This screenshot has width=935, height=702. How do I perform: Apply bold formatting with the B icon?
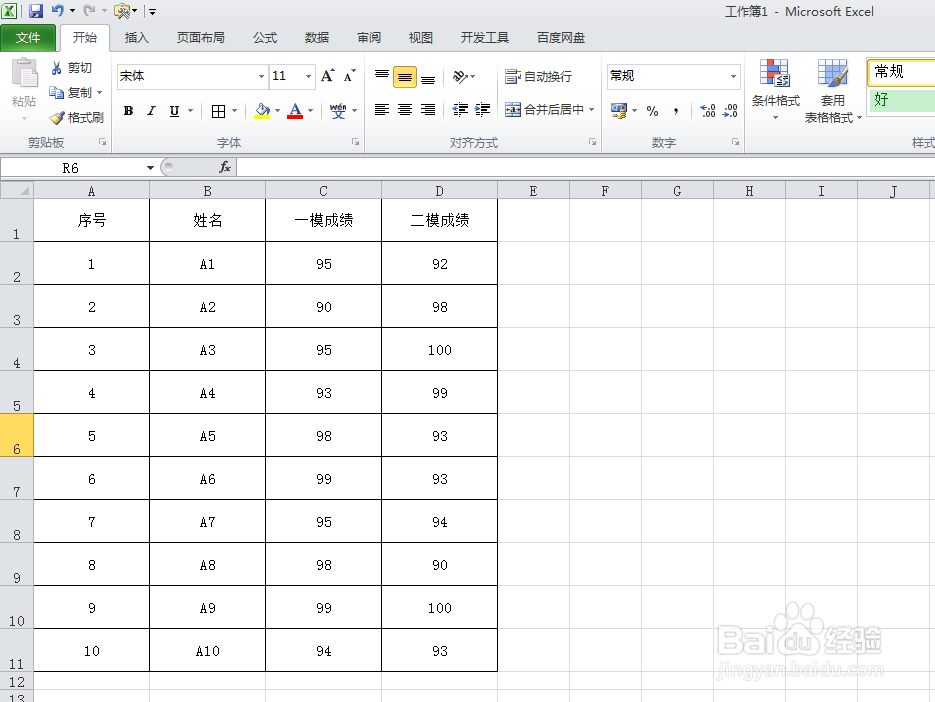[x=127, y=110]
